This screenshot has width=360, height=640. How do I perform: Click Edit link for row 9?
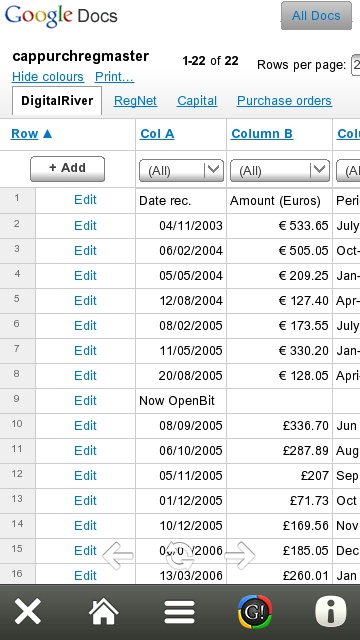point(85,400)
